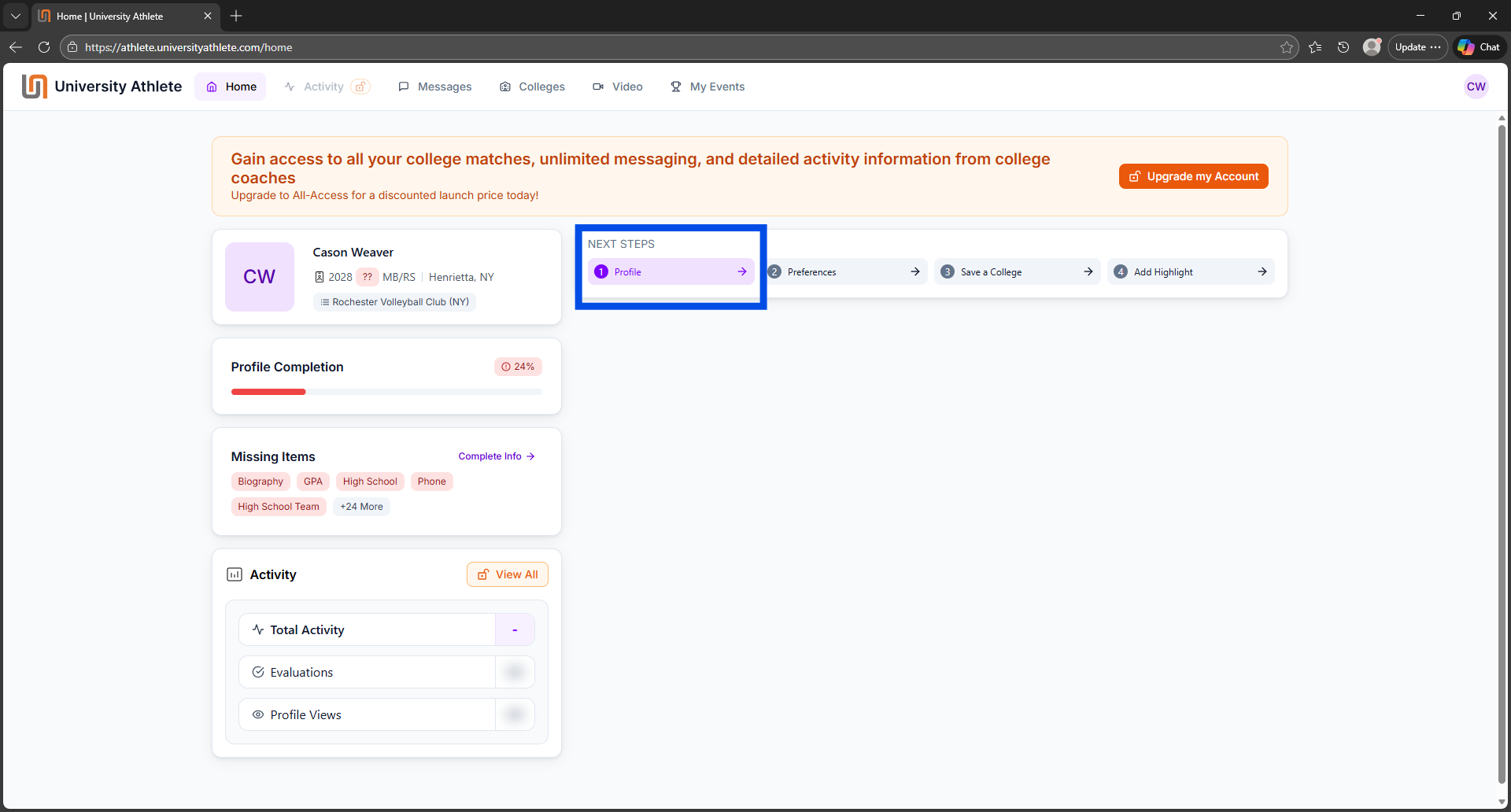Open the favorites list icon
This screenshot has width=1511, height=812.
pyautogui.click(x=1315, y=47)
